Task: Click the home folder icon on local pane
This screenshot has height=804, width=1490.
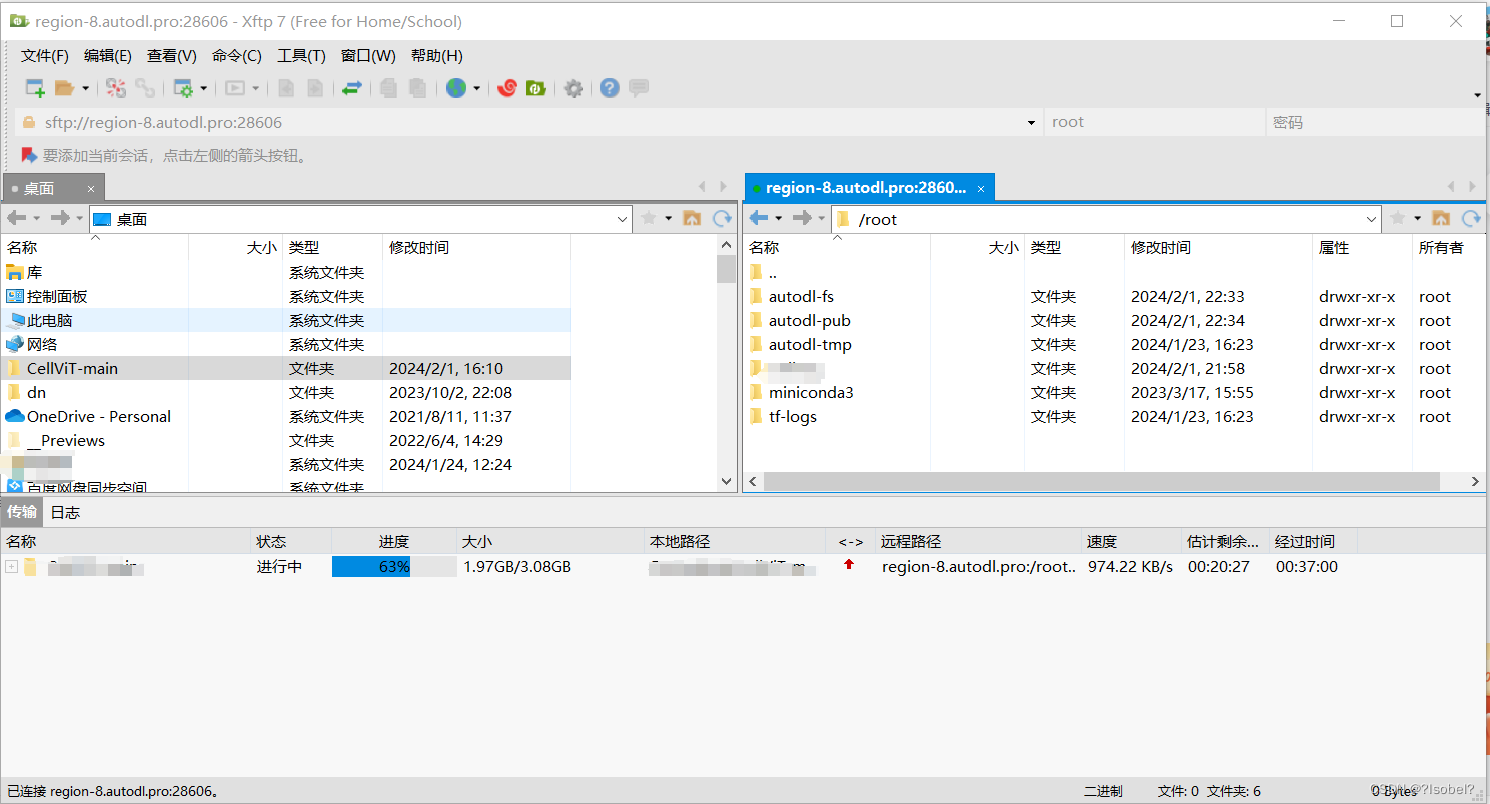Action: pos(692,218)
